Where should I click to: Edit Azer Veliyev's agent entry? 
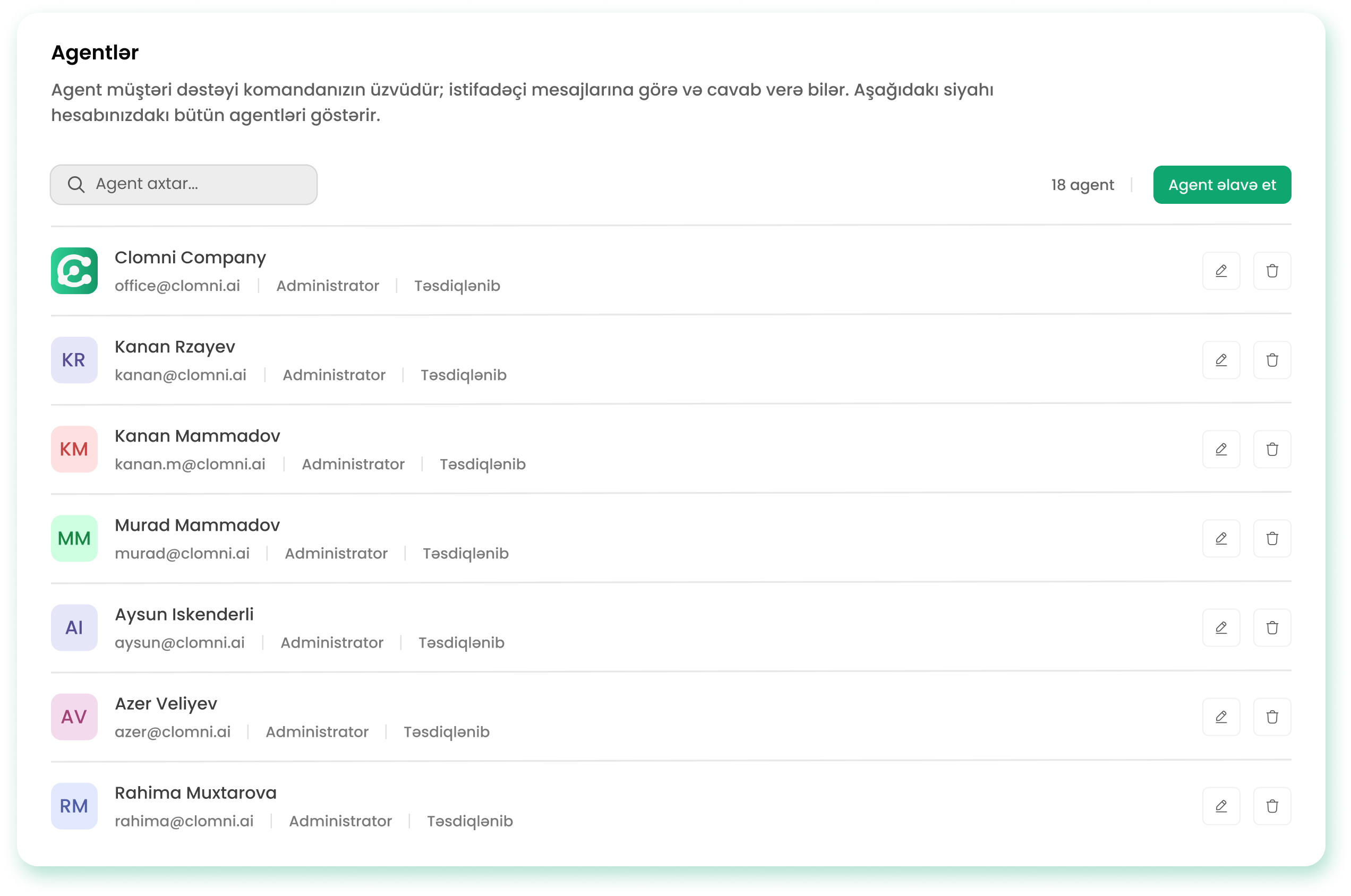click(1221, 717)
